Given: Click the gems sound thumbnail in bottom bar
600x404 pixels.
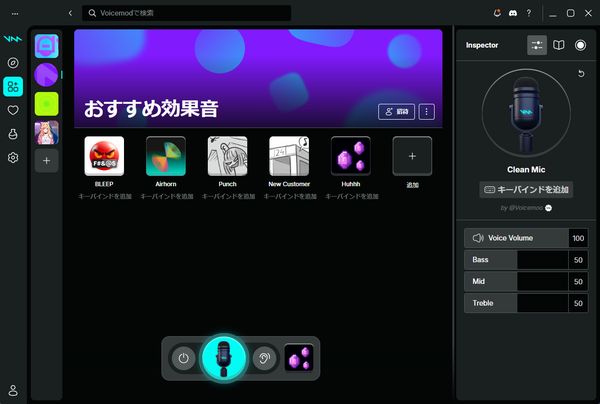Looking at the screenshot, I should (x=299, y=358).
